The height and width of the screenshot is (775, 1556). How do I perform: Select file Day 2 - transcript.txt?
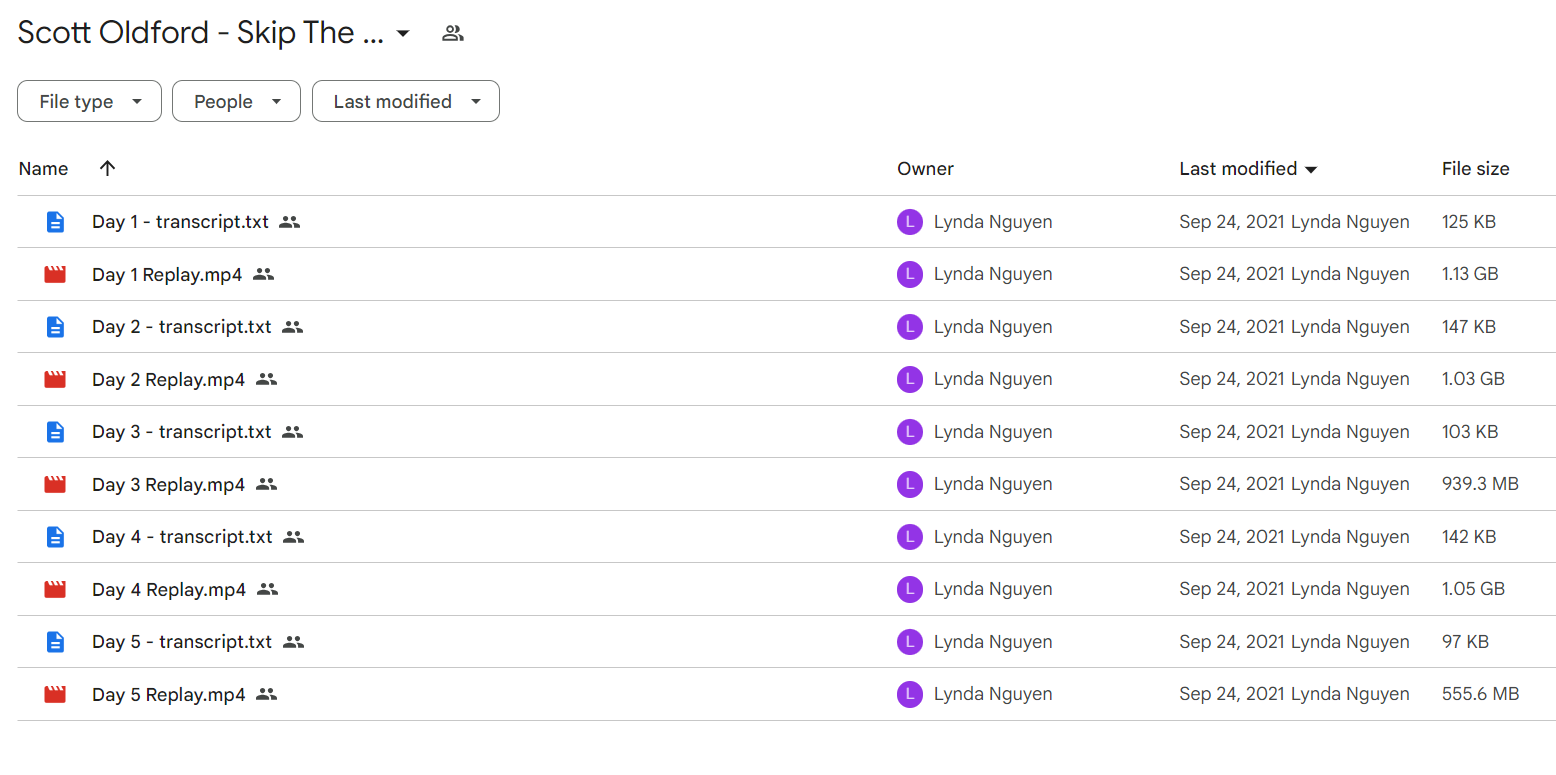click(182, 327)
